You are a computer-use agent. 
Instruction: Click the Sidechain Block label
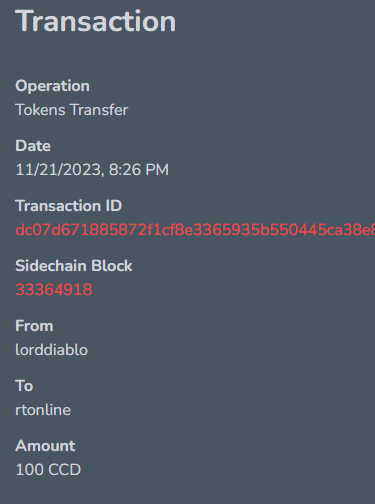[x=74, y=266]
